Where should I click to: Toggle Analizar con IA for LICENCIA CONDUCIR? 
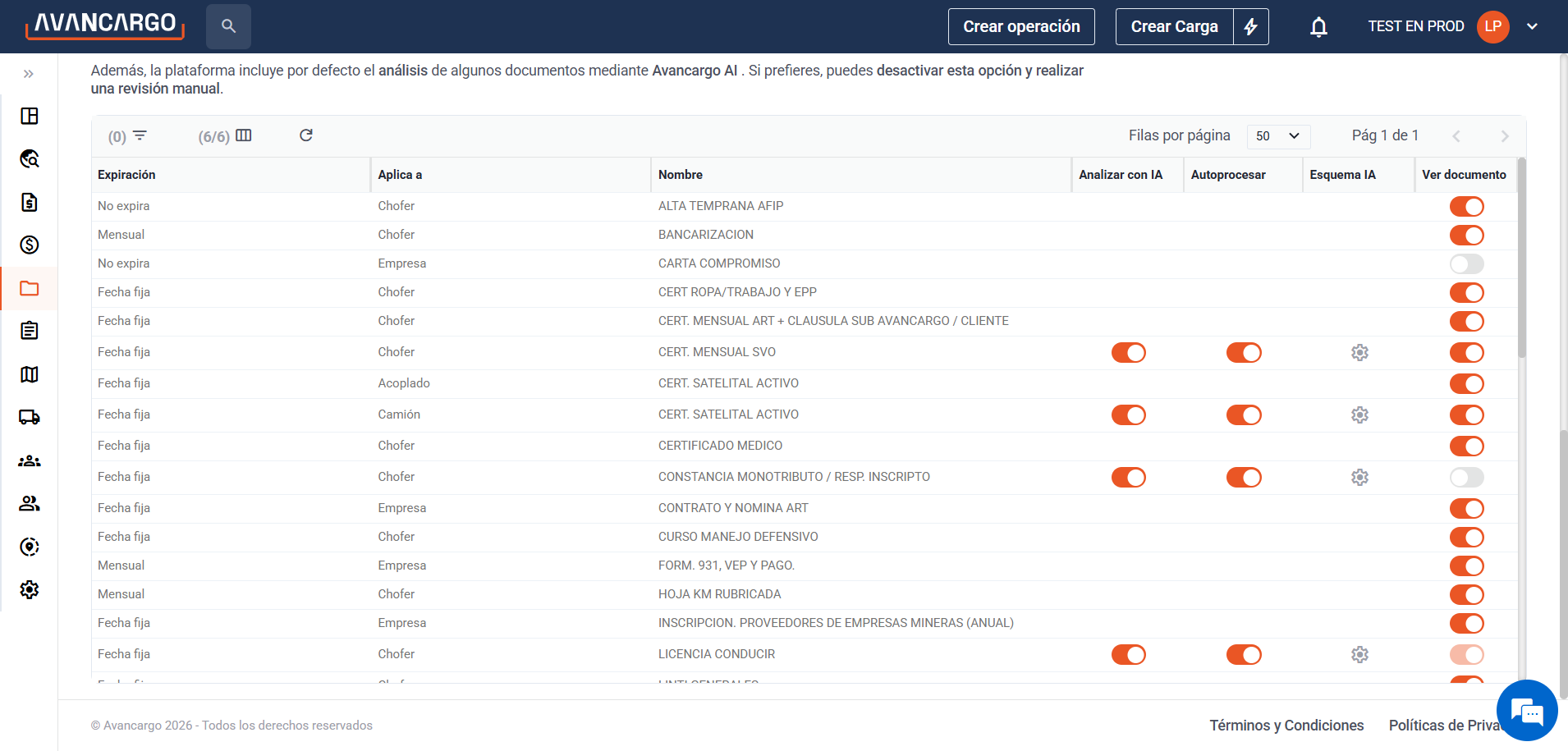point(1128,654)
